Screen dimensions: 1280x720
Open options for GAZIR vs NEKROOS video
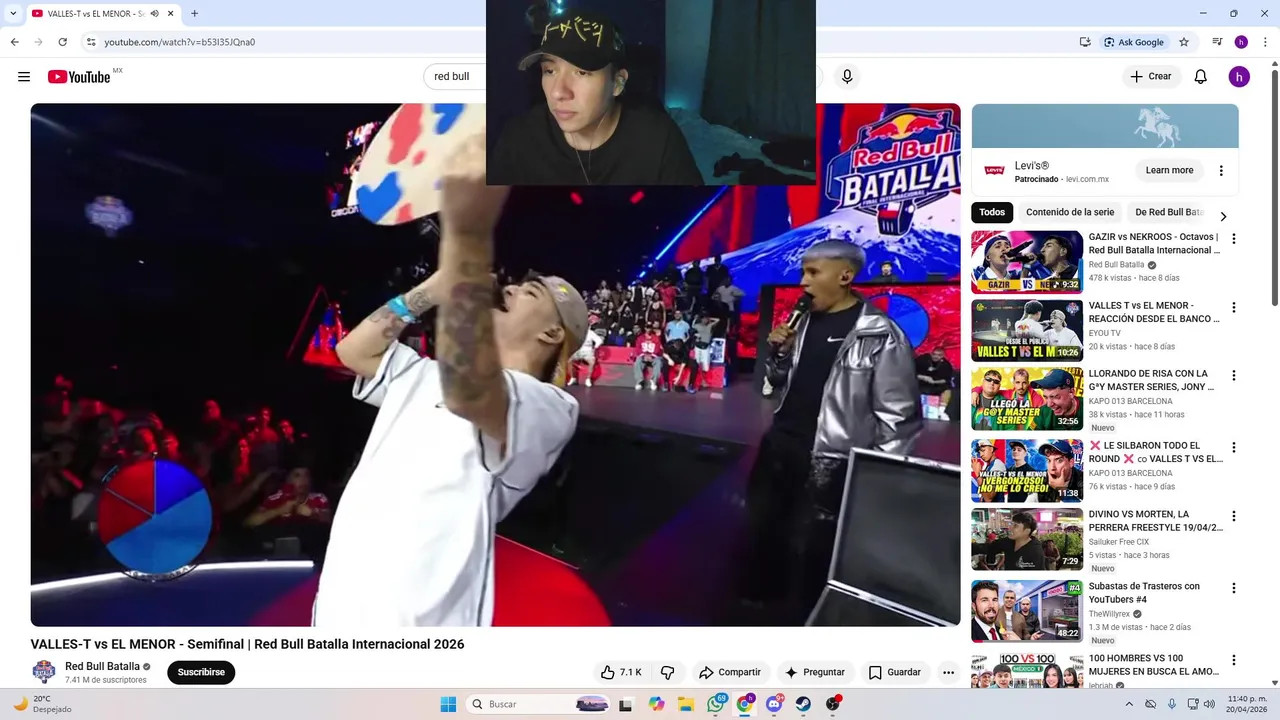click(1233, 239)
